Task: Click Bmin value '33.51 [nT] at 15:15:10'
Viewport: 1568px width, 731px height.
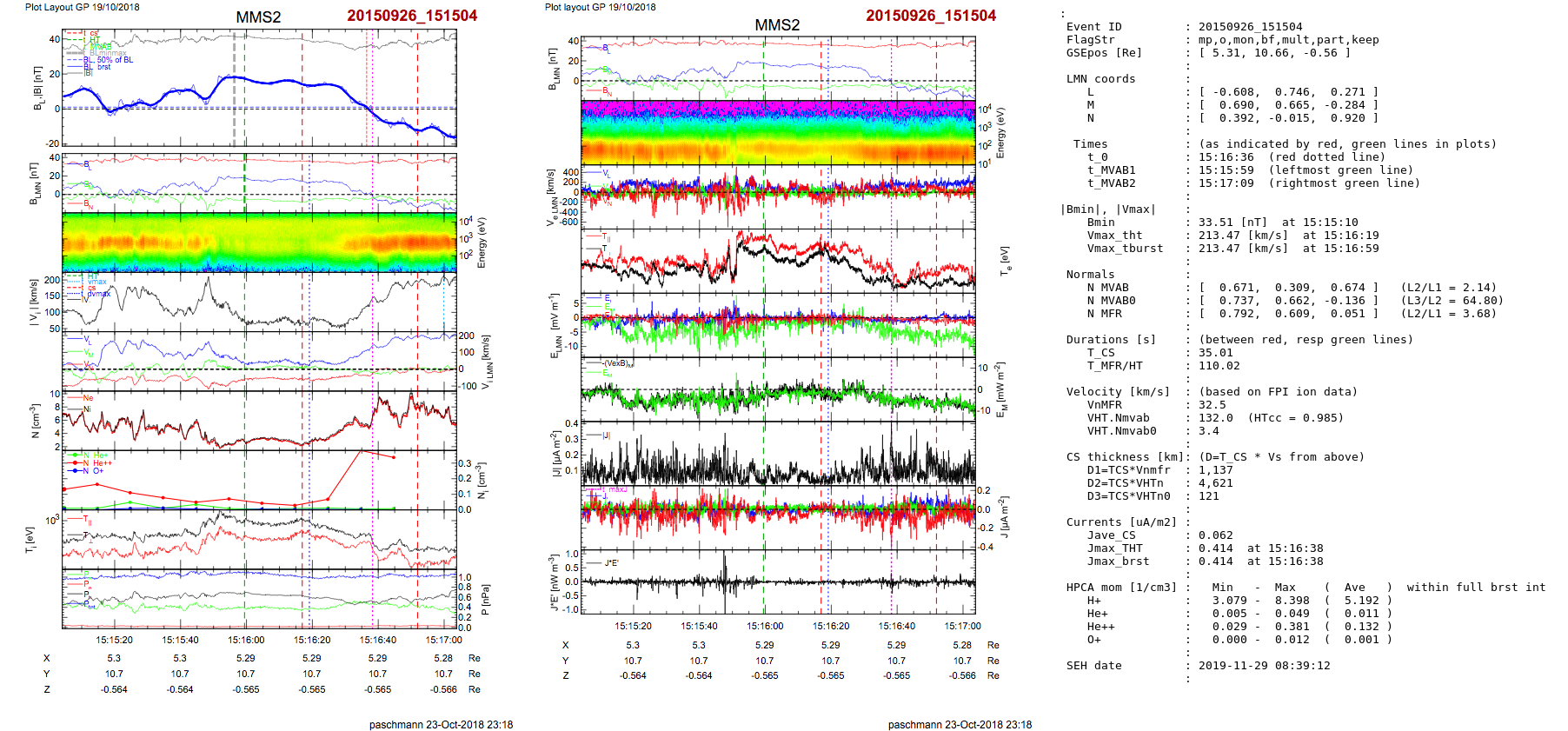Action: [1279, 223]
